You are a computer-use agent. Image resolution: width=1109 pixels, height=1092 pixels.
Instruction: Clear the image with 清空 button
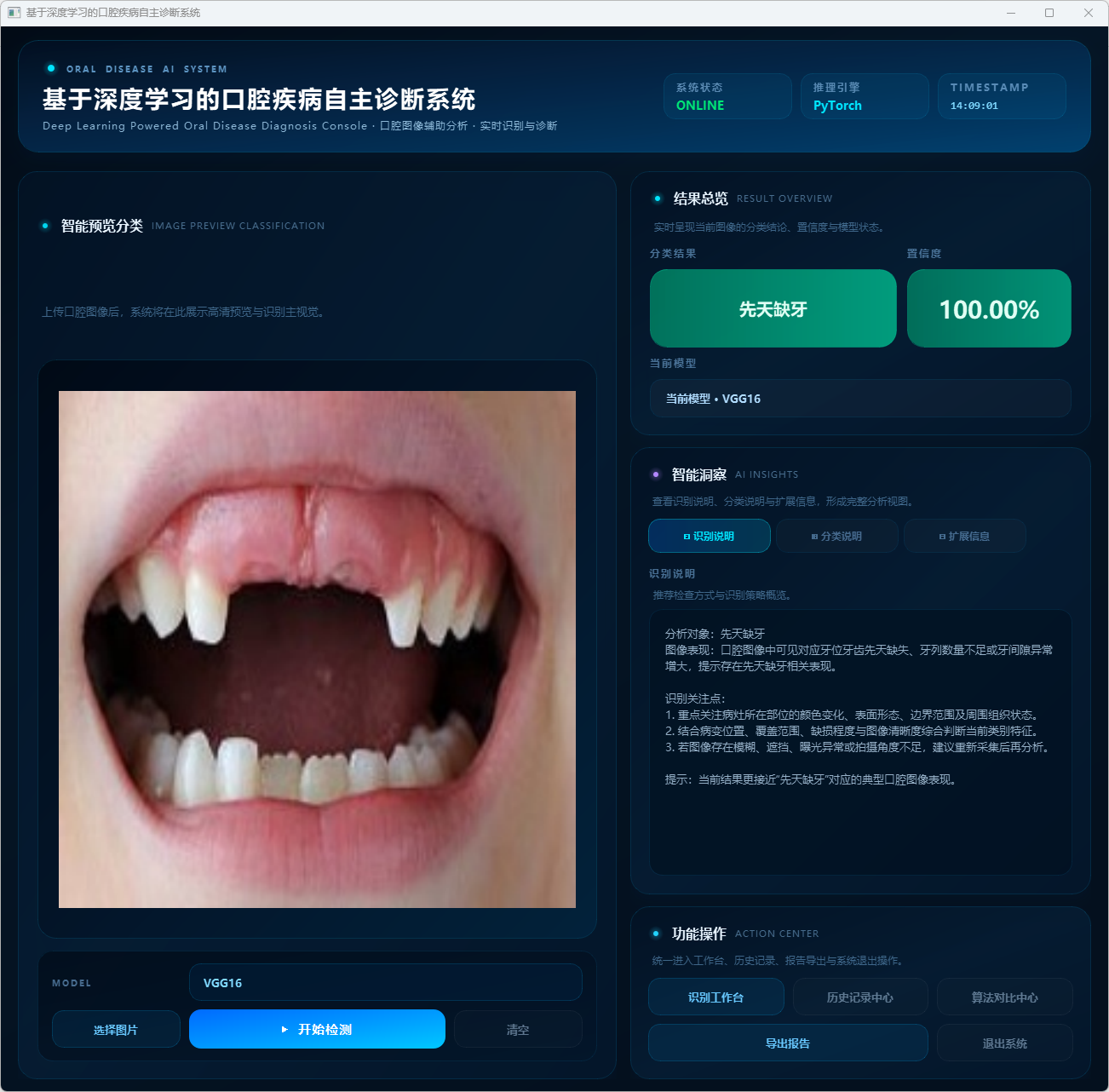(x=518, y=1029)
